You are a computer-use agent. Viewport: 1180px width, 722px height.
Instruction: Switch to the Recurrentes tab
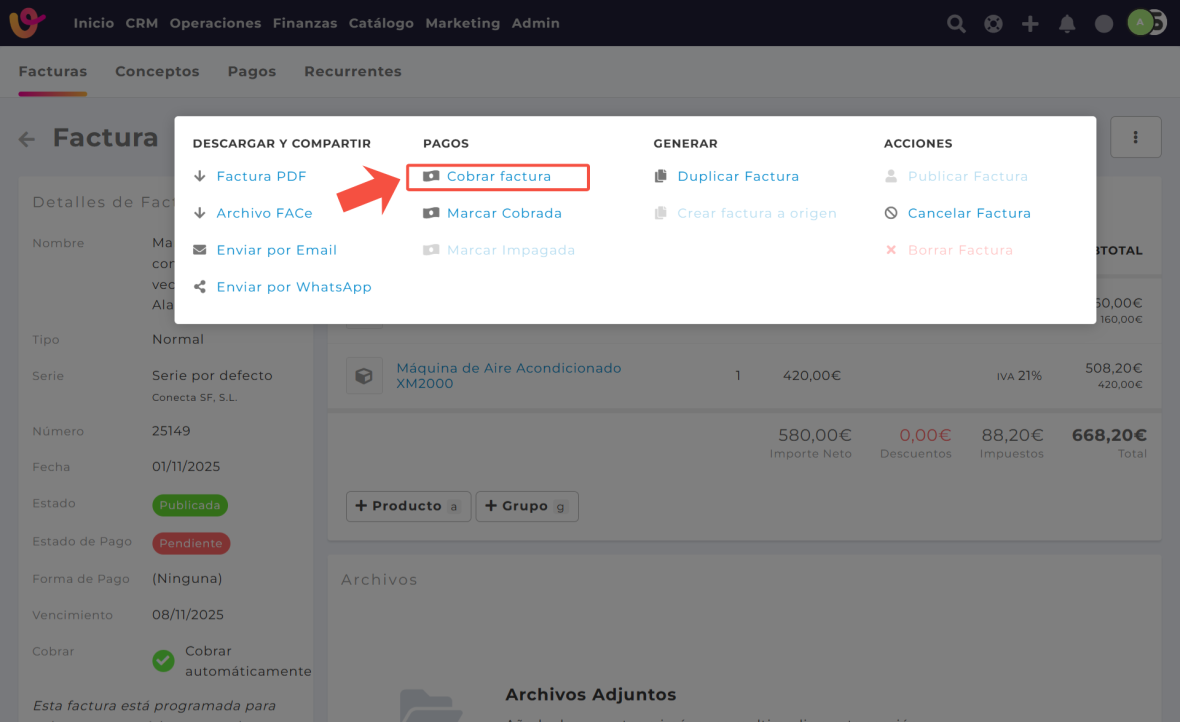352,72
